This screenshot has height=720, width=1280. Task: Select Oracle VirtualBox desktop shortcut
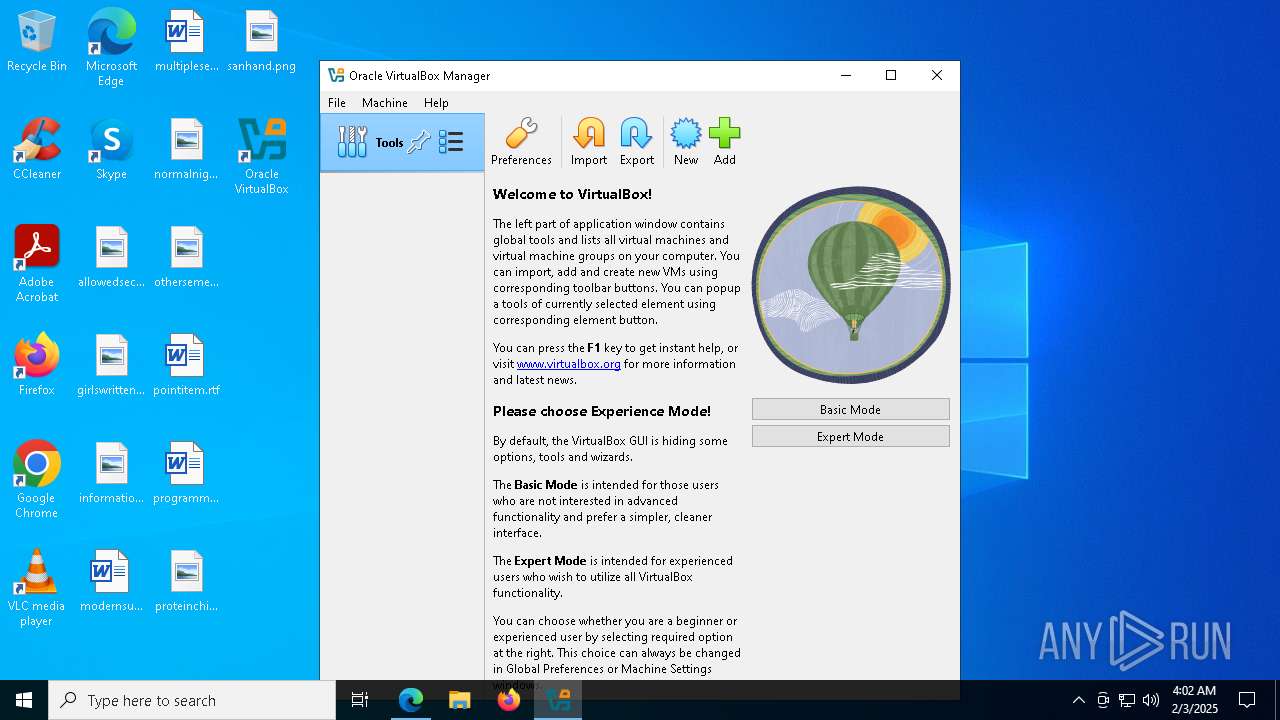pos(262,157)
